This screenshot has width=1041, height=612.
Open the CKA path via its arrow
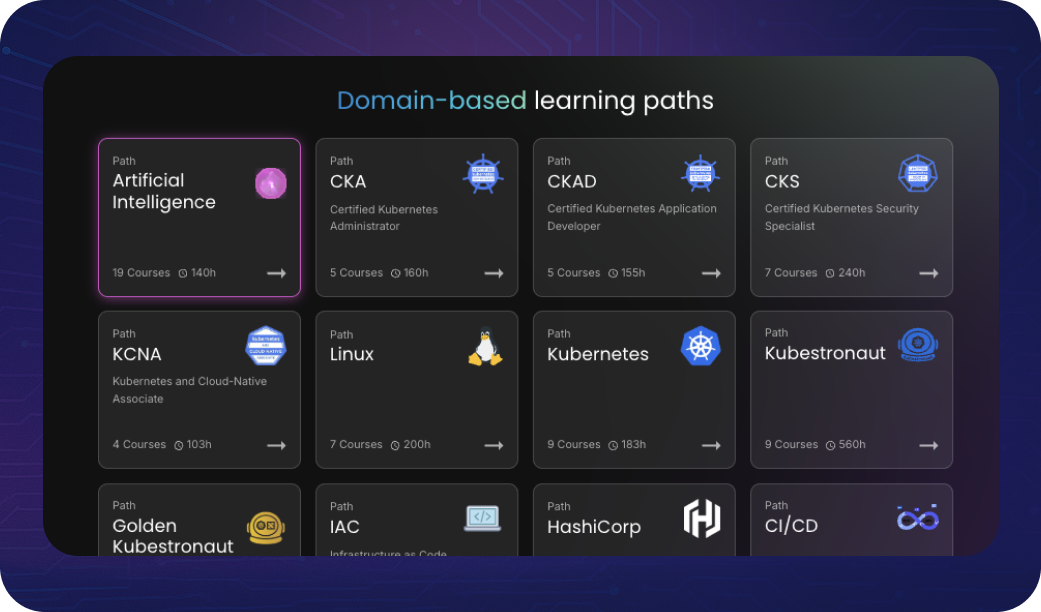click(x=494, y=273)
